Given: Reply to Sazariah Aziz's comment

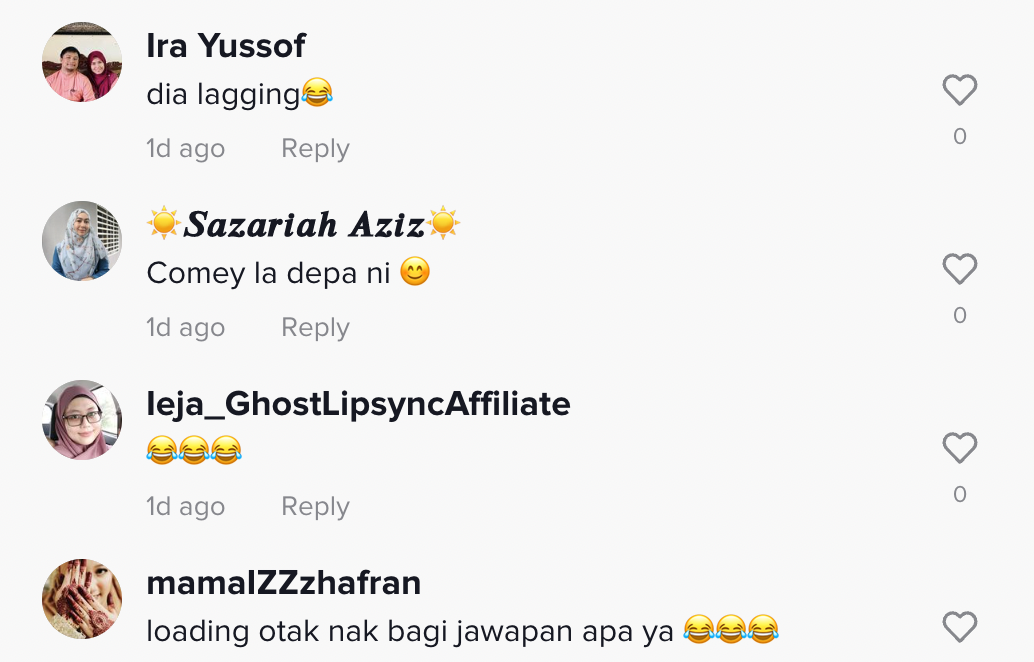Looking at the screenshot, I should click(x=315, y=328).
